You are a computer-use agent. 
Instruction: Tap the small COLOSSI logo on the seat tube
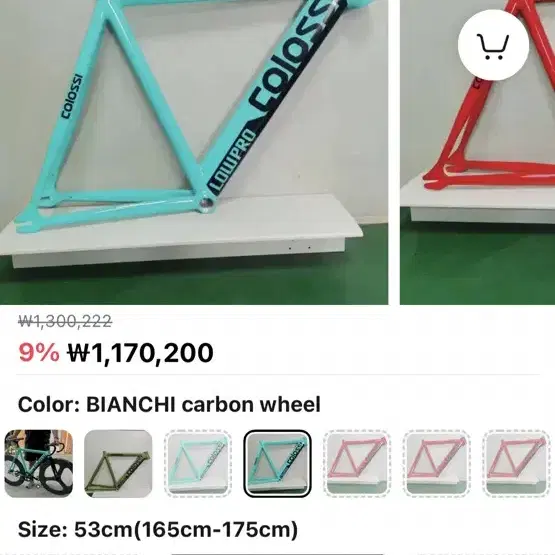(x=72, y=96)
